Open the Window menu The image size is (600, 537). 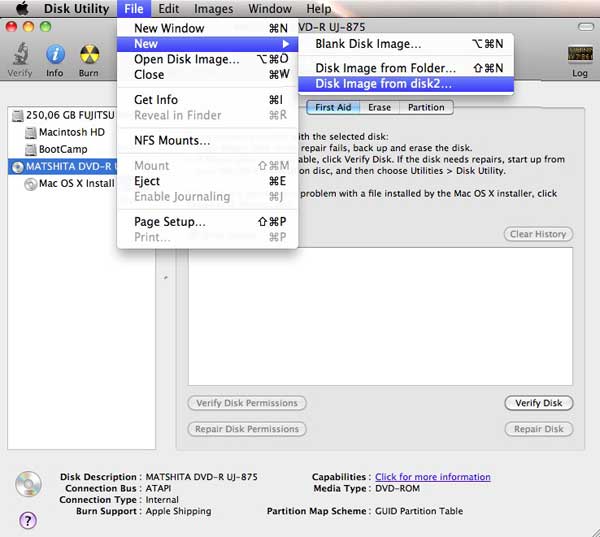click(x=270, y=8)
